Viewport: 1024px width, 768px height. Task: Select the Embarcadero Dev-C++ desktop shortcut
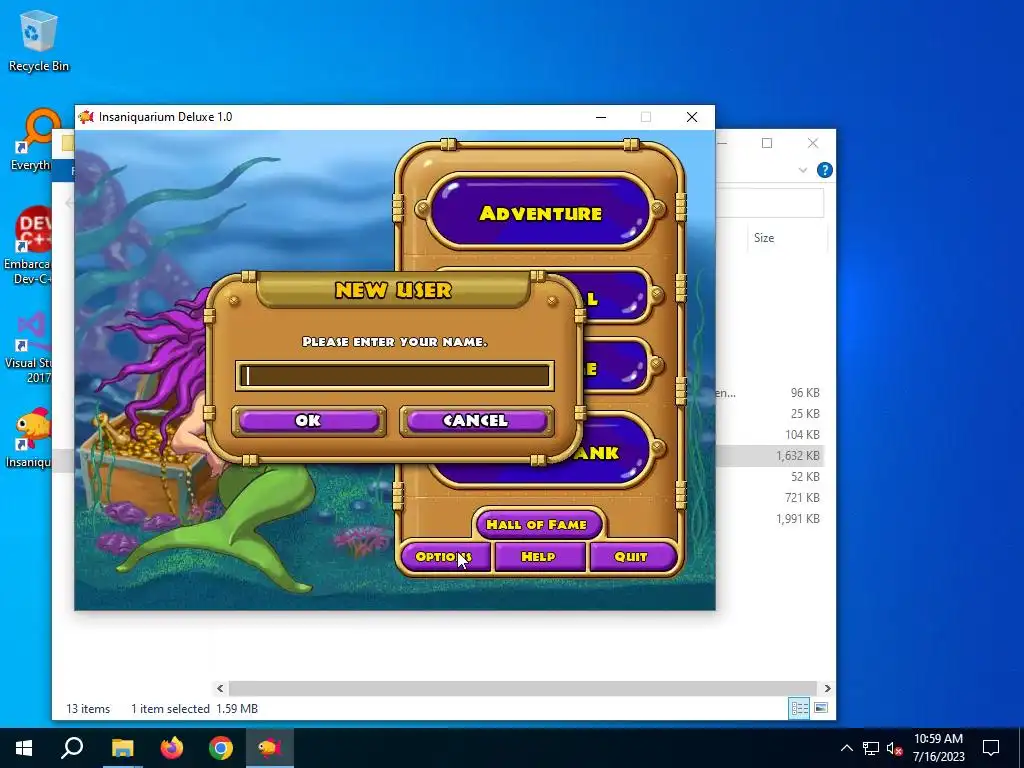tap(27, 246)
